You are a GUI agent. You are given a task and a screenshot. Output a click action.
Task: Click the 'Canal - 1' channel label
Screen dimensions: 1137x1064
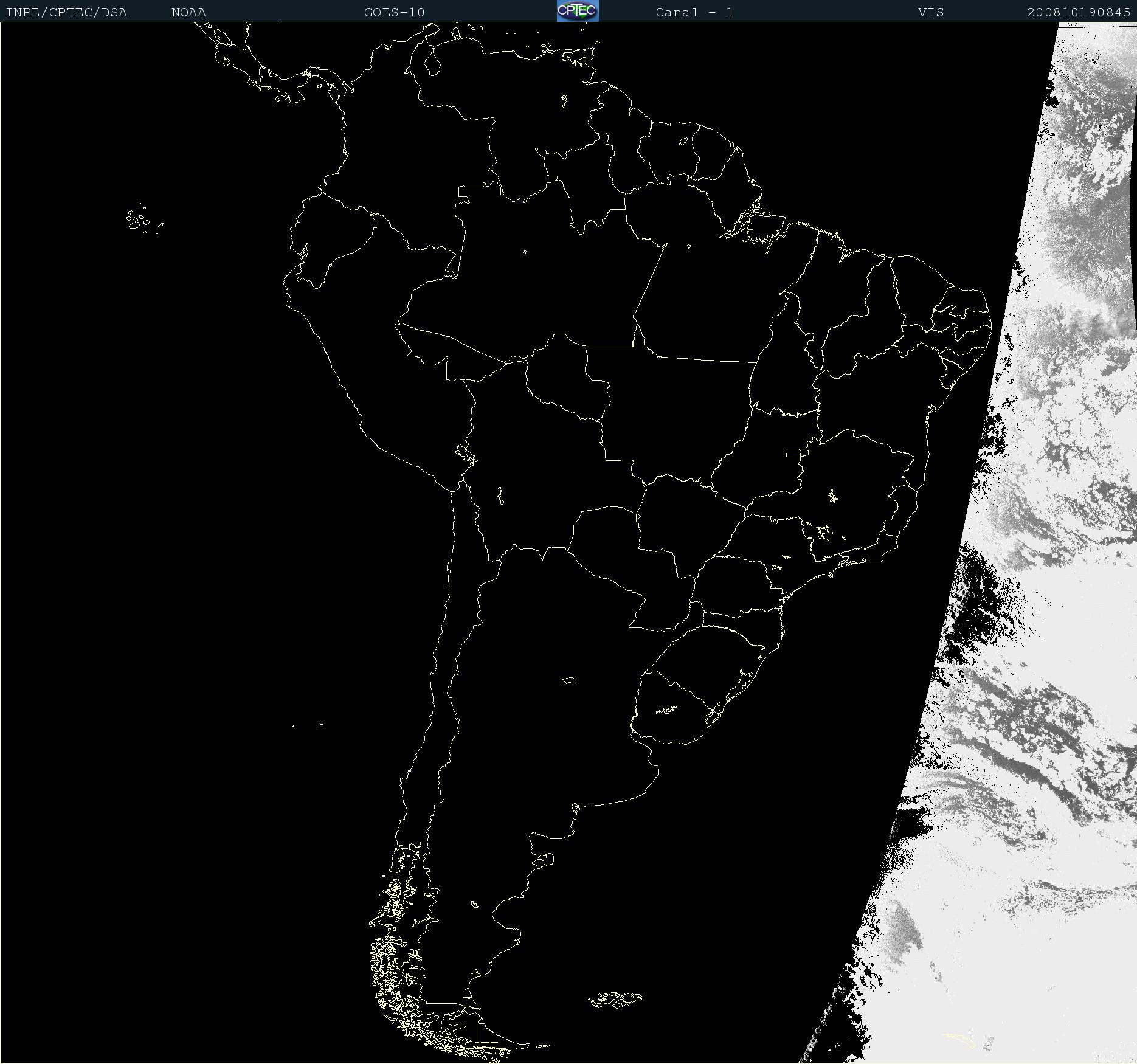click(694, 12)
